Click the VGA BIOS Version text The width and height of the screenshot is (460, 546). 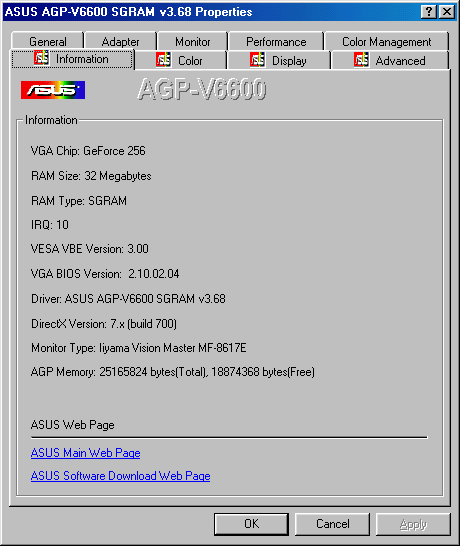105,274
